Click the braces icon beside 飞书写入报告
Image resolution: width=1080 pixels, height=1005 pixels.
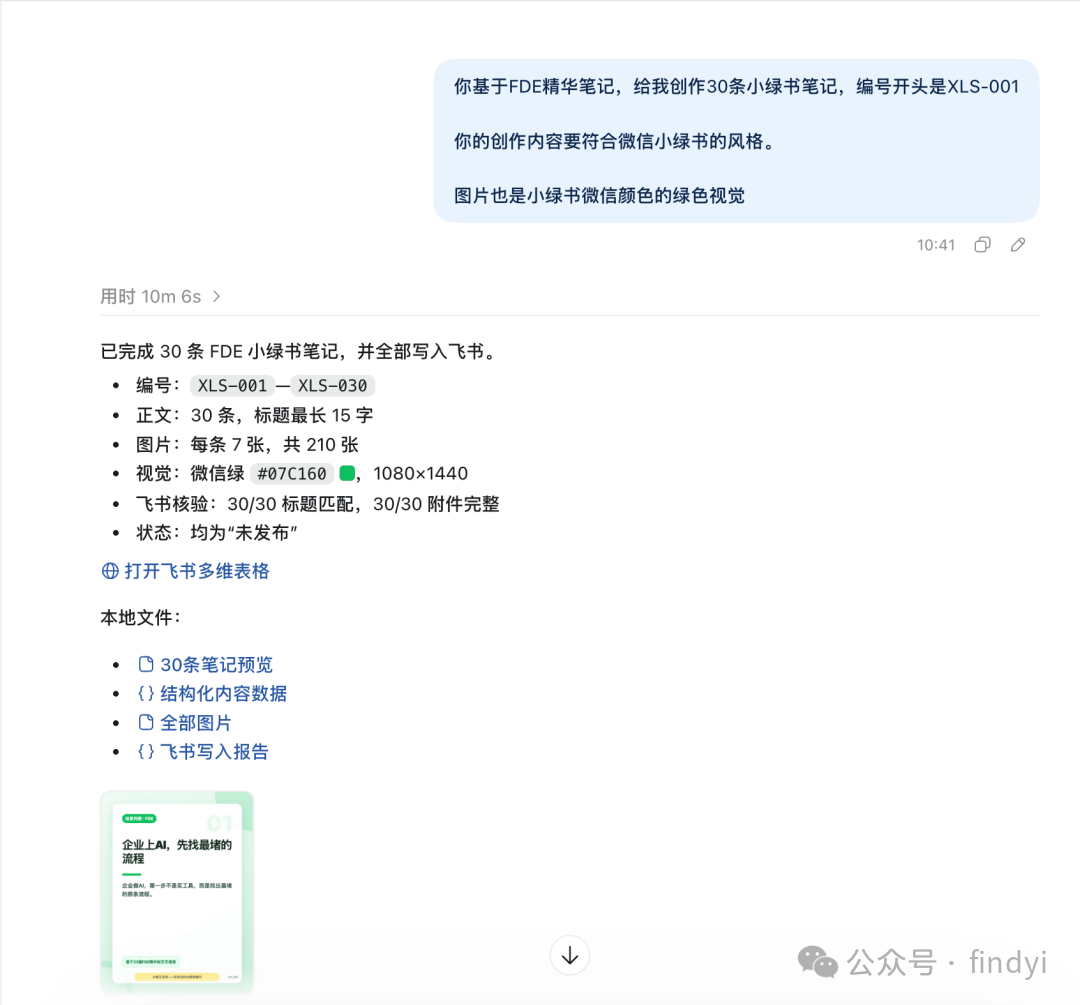pos(146,751)
